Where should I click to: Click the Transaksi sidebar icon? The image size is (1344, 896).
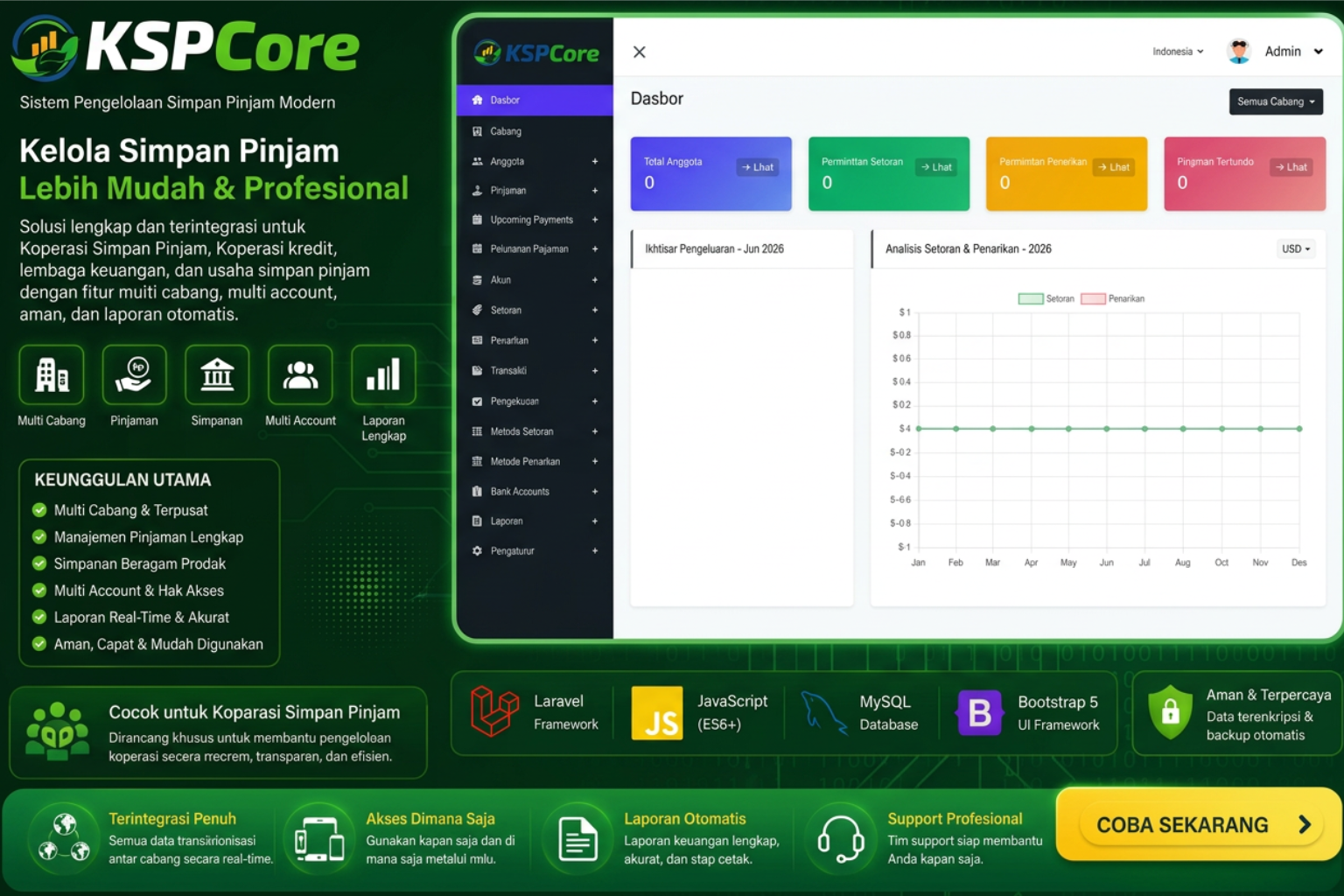[x=477, y=371]
